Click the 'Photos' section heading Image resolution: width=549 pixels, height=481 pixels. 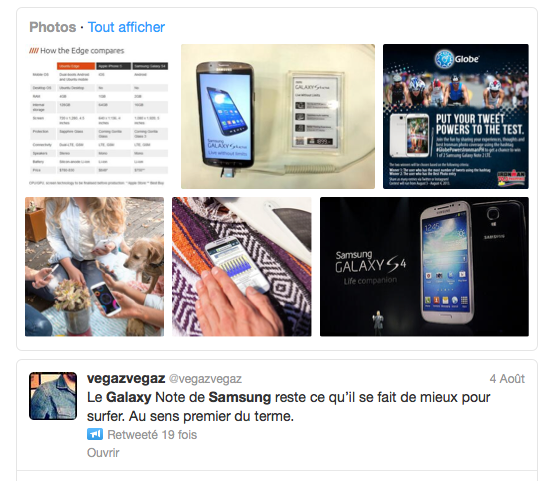coord(53,27)
